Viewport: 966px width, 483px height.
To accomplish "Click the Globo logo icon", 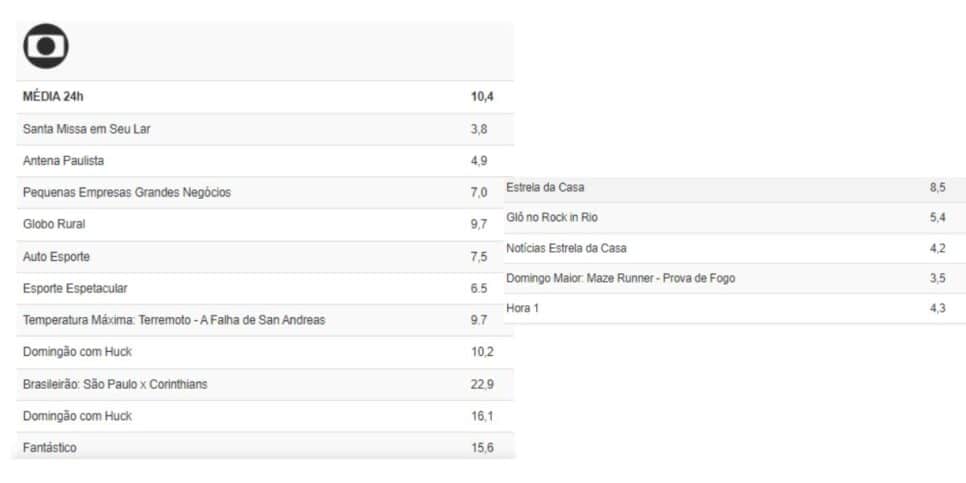I will 46,46.
